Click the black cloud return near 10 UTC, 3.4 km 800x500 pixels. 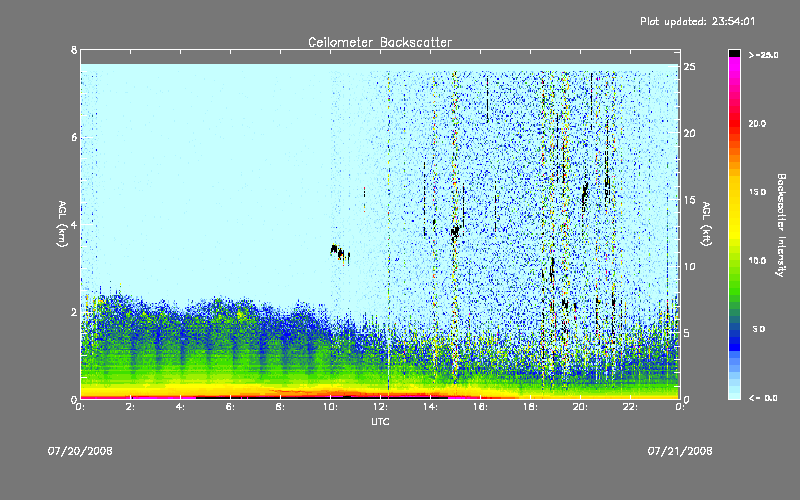339,253
